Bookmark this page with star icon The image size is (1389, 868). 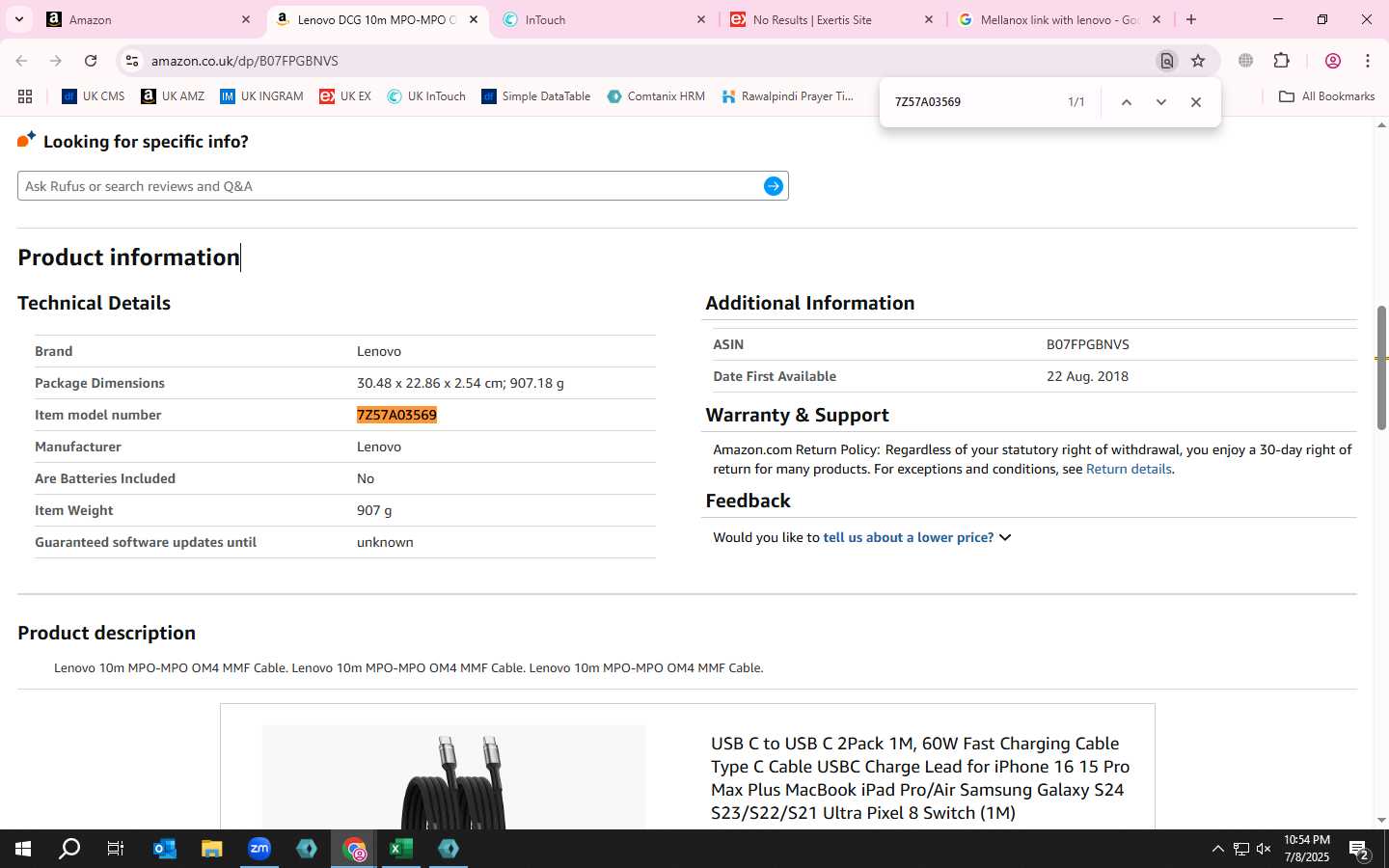(1198, 61)
